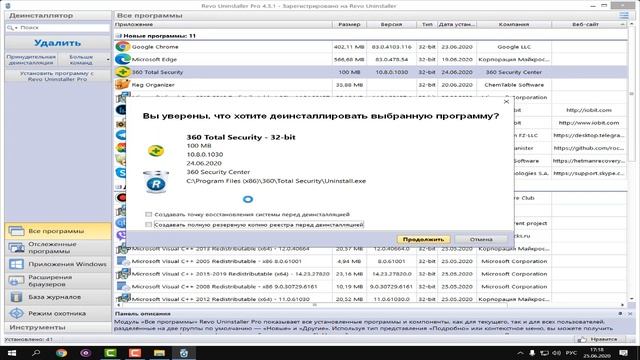Click taskbar search icon

(x=36, y=353)
